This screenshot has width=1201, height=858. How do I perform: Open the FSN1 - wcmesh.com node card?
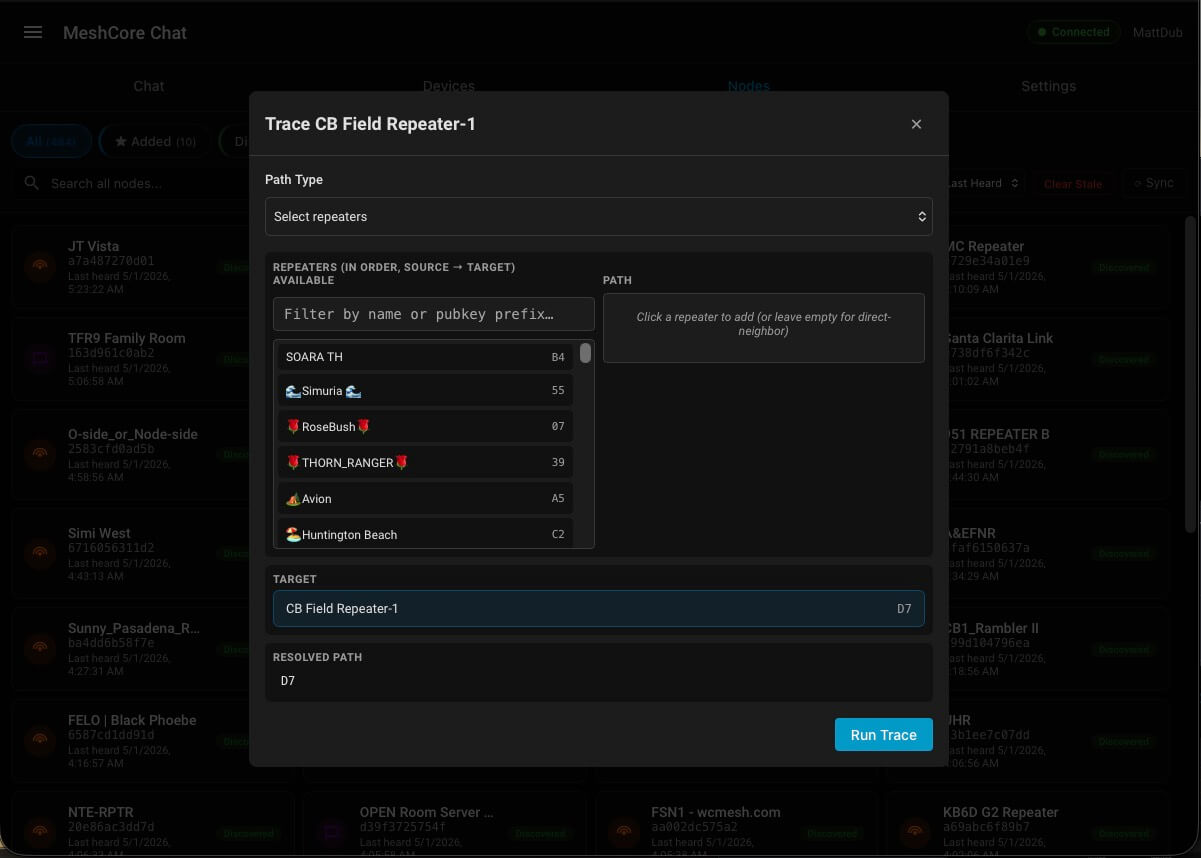point(735,825)
